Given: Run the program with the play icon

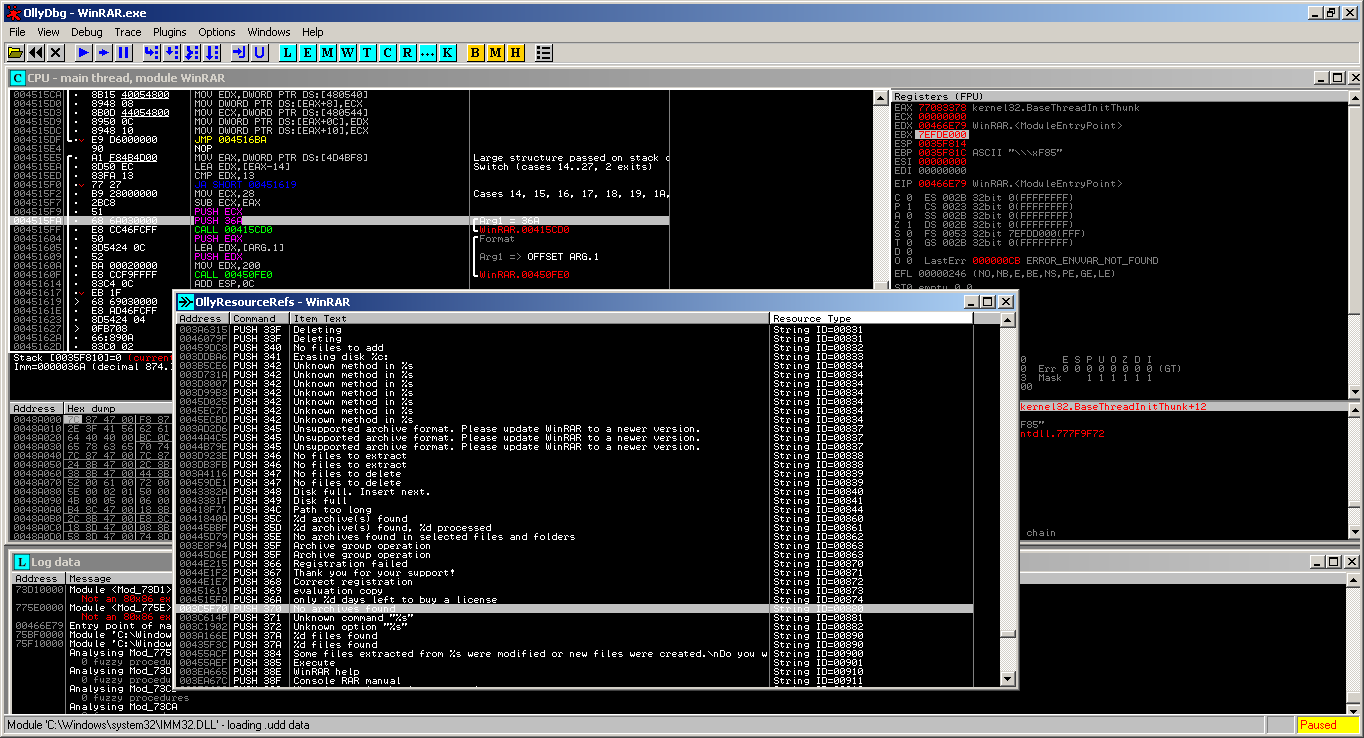Looking at the screenshot, I should [x=84, y=52].
